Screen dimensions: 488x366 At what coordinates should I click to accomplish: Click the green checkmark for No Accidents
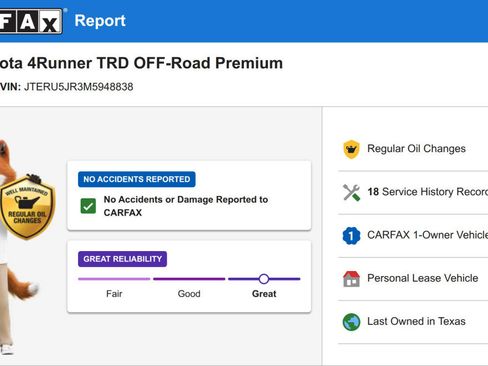pos(88,206)
